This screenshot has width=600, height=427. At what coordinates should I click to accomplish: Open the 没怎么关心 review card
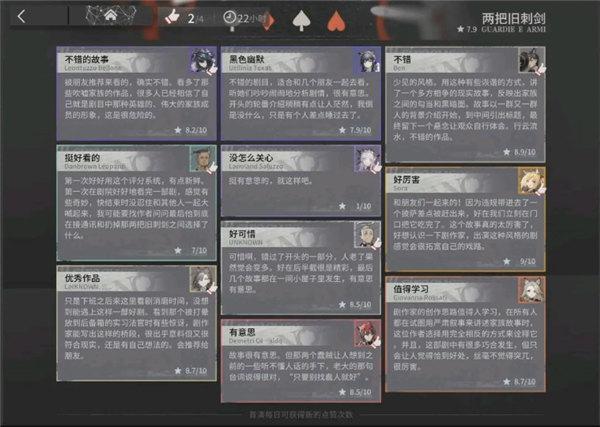tap(301, 180)
